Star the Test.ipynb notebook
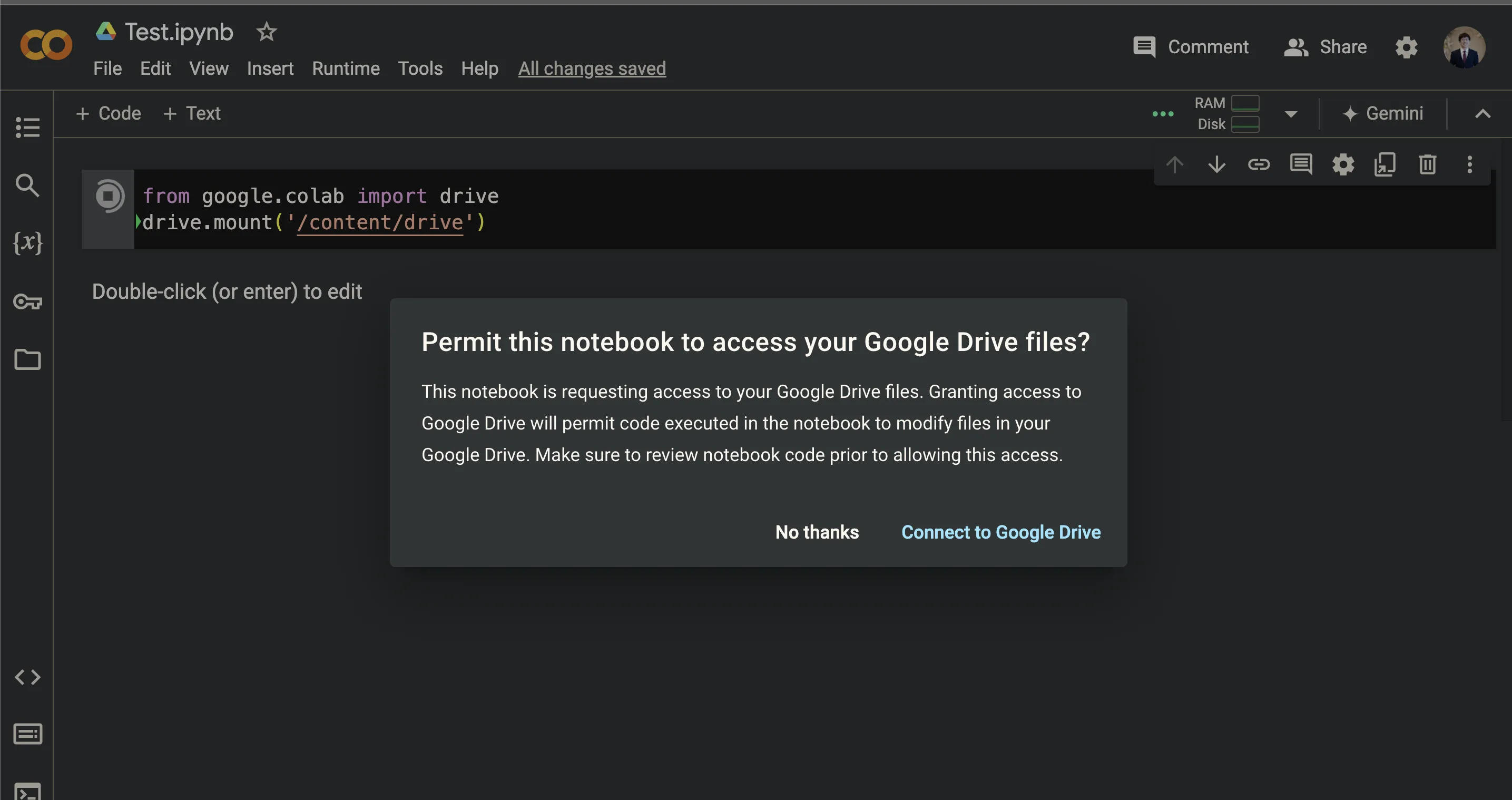1512x800 pixels. click(267, 32)
